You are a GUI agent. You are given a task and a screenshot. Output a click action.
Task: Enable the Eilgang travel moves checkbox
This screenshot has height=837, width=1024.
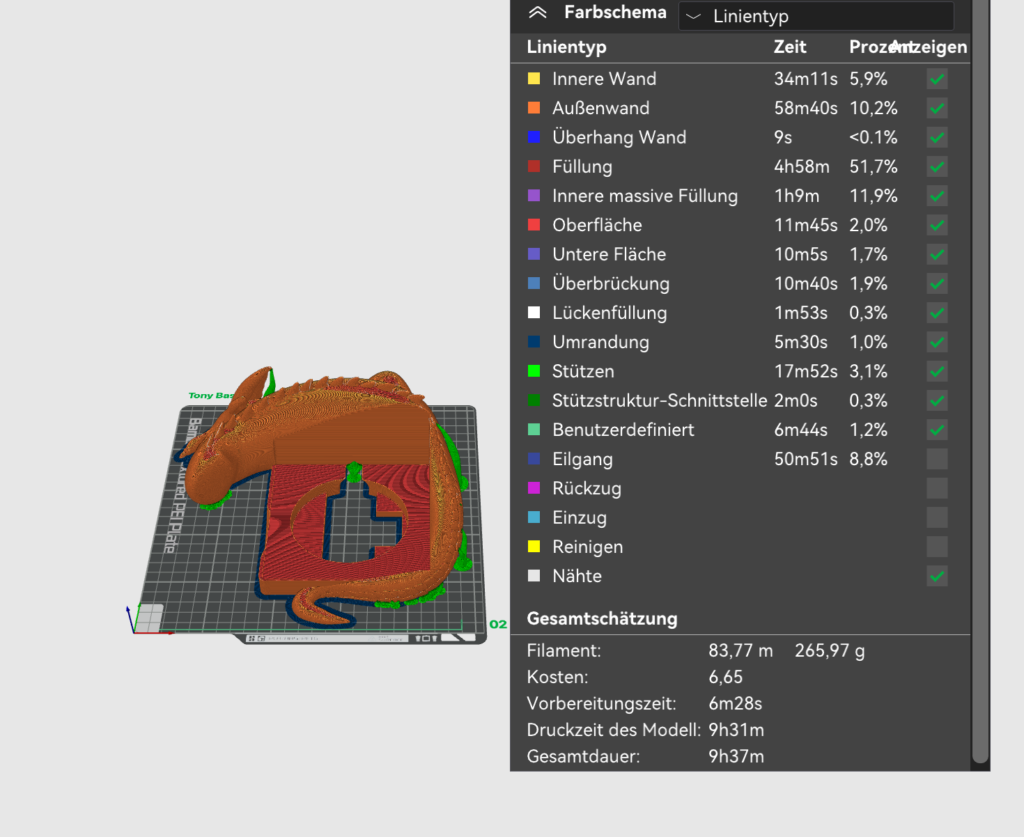(937, 459)
